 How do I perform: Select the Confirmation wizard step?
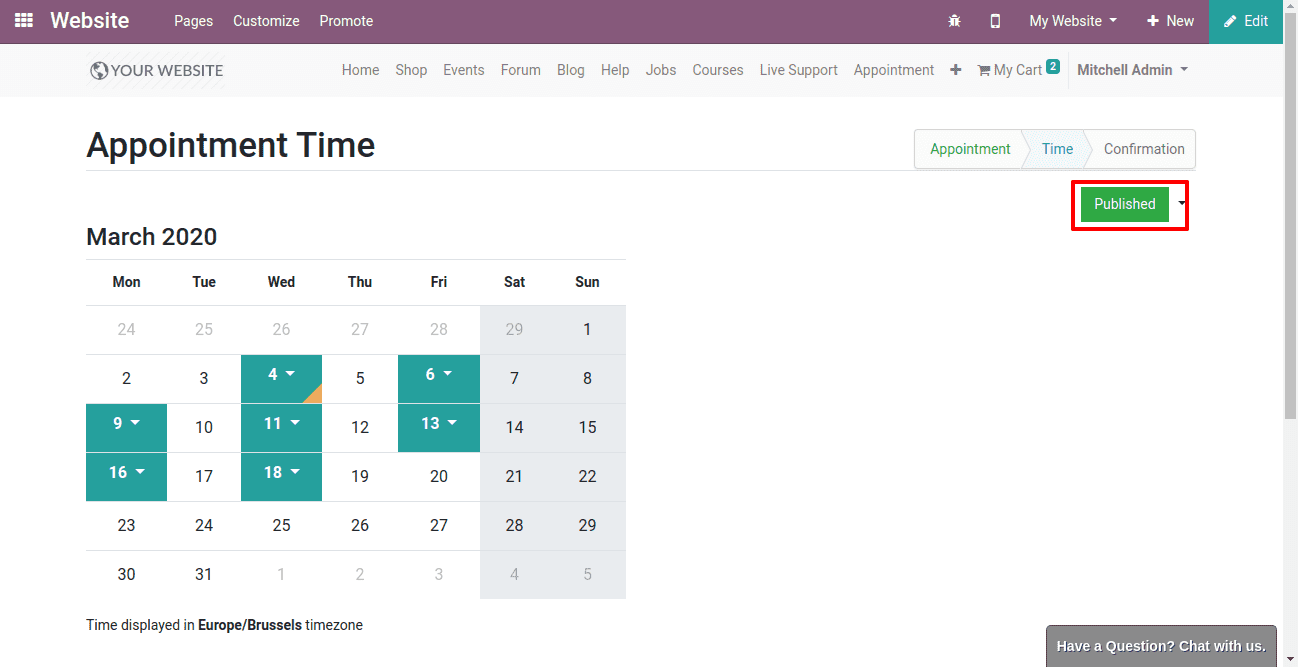click(1144, 149)
